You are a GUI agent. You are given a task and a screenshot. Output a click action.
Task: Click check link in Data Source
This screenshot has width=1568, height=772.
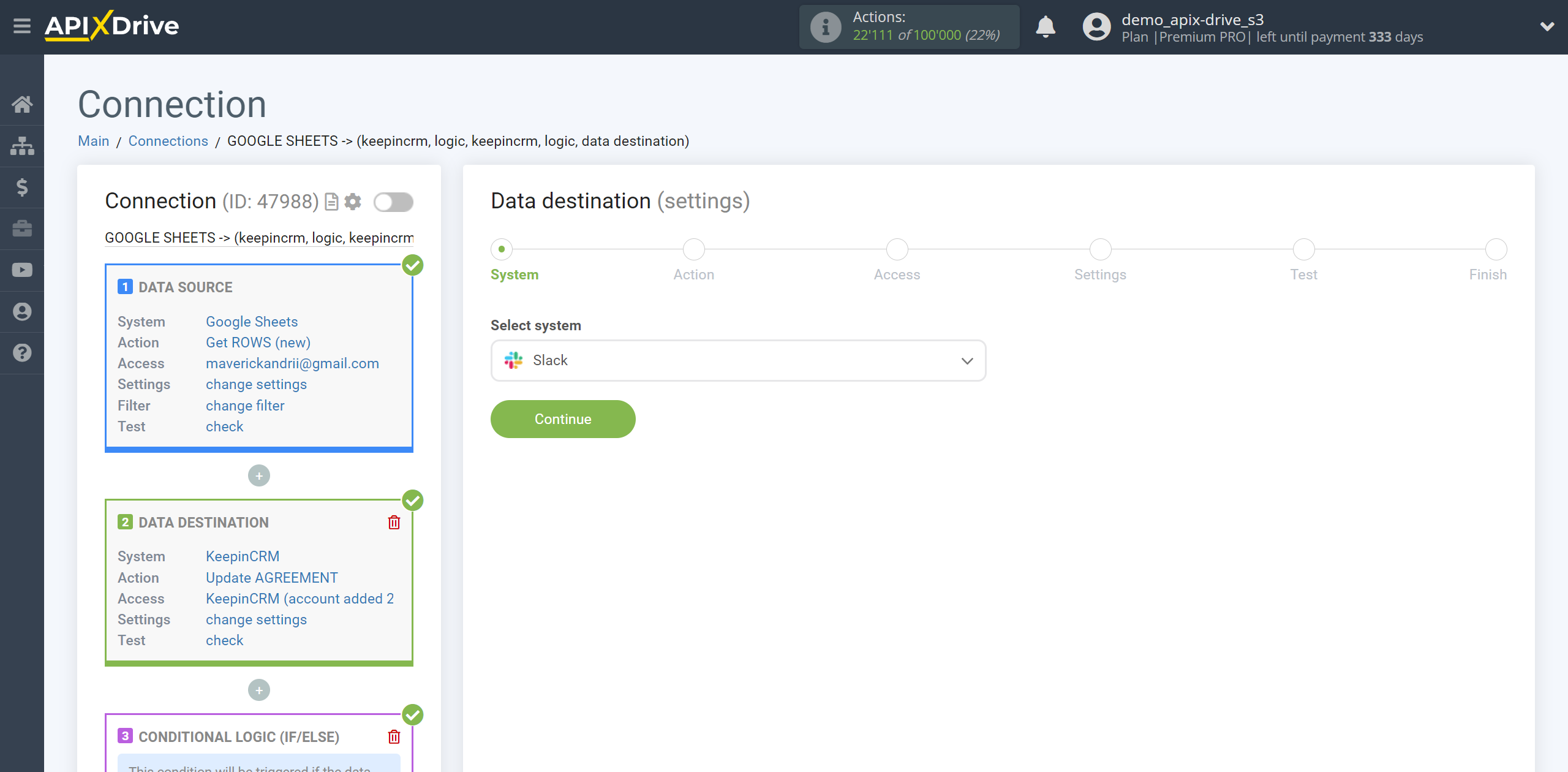pos(224,426)
